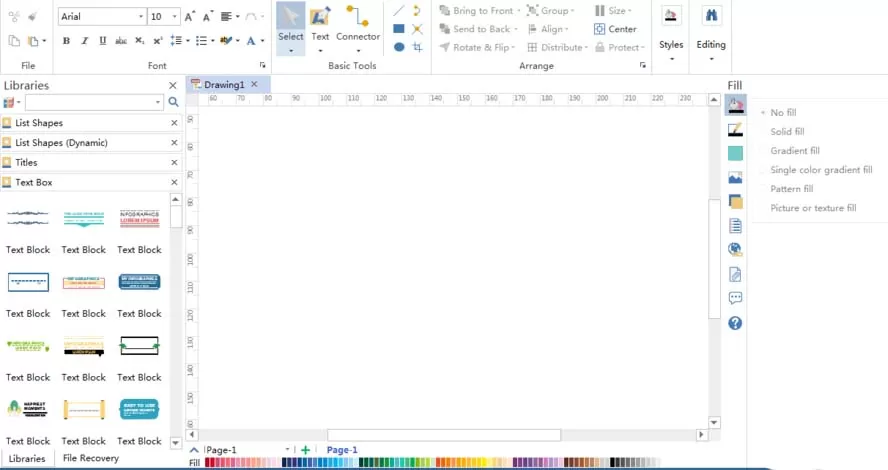The height and width of the screenshot is (470, 888).
Task: Open the Distribute dropdown
Action: click(x=557, y=48)
